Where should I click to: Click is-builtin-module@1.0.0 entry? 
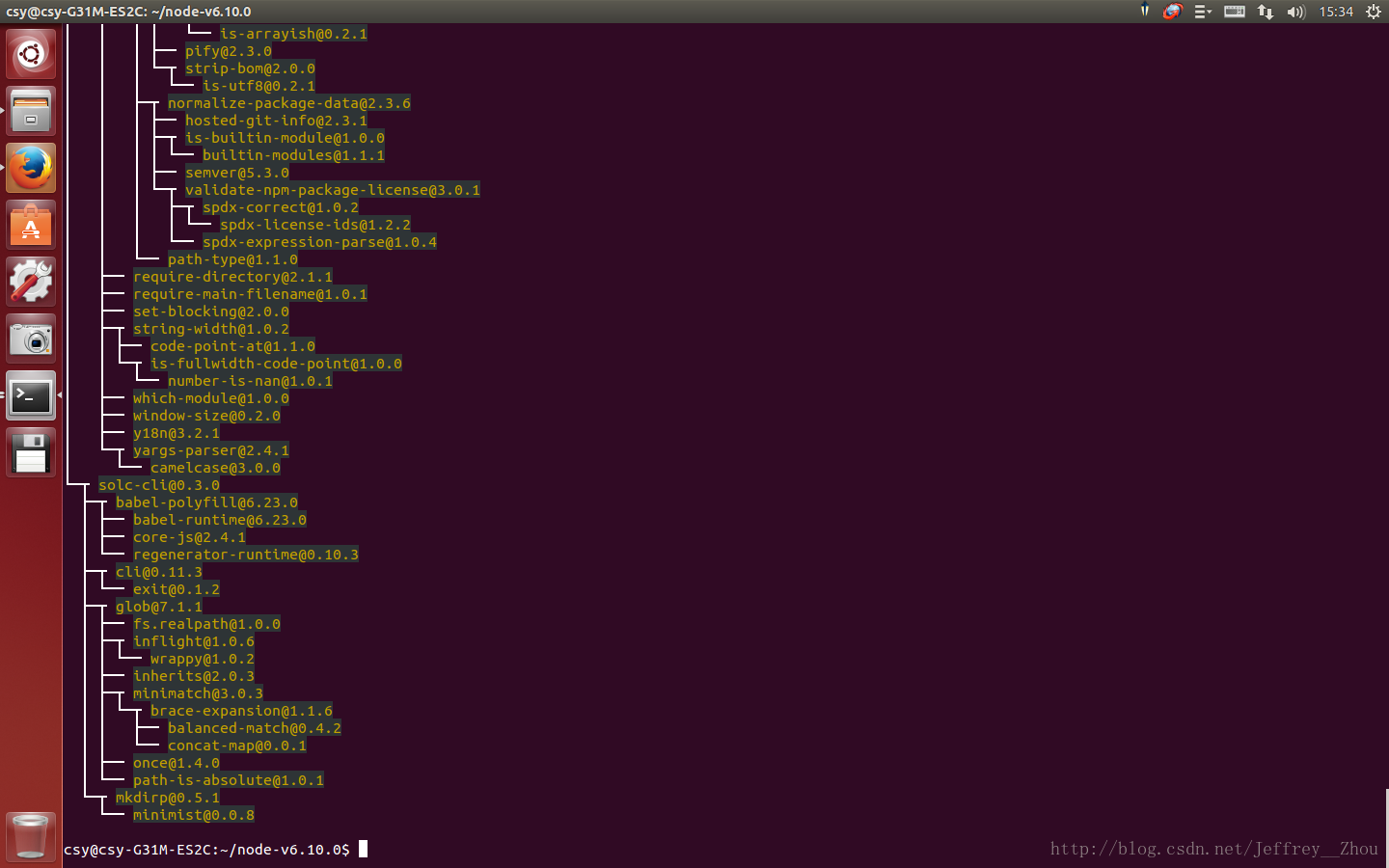click(x=285, y=138)
